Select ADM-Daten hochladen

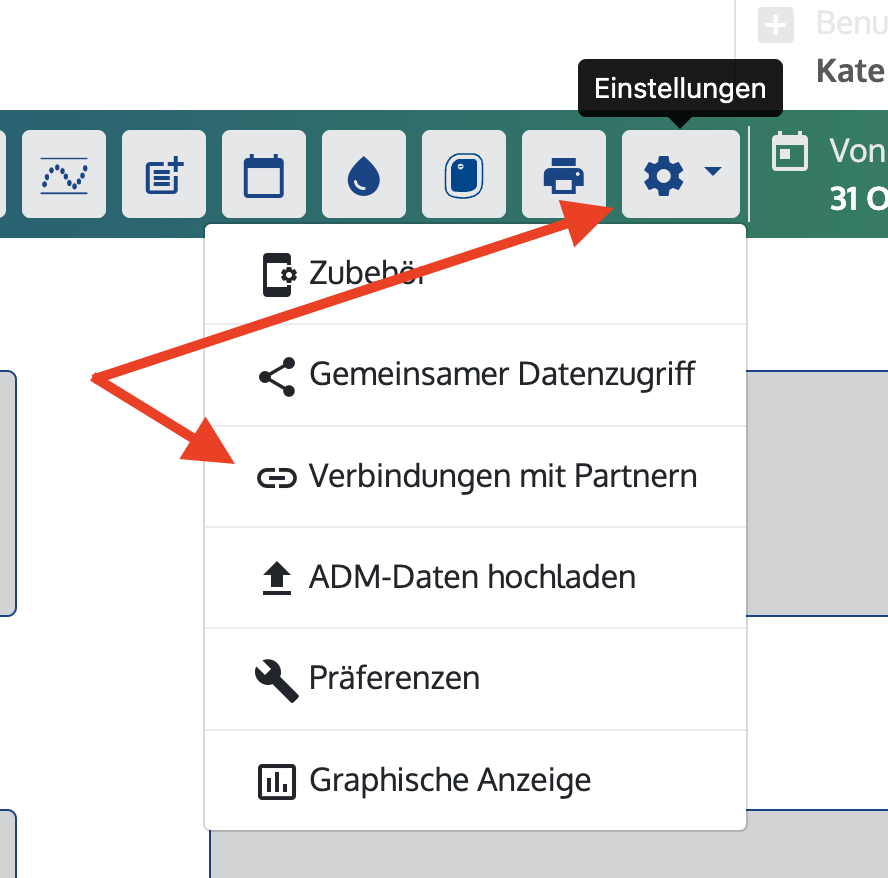(x=475, y=578)
